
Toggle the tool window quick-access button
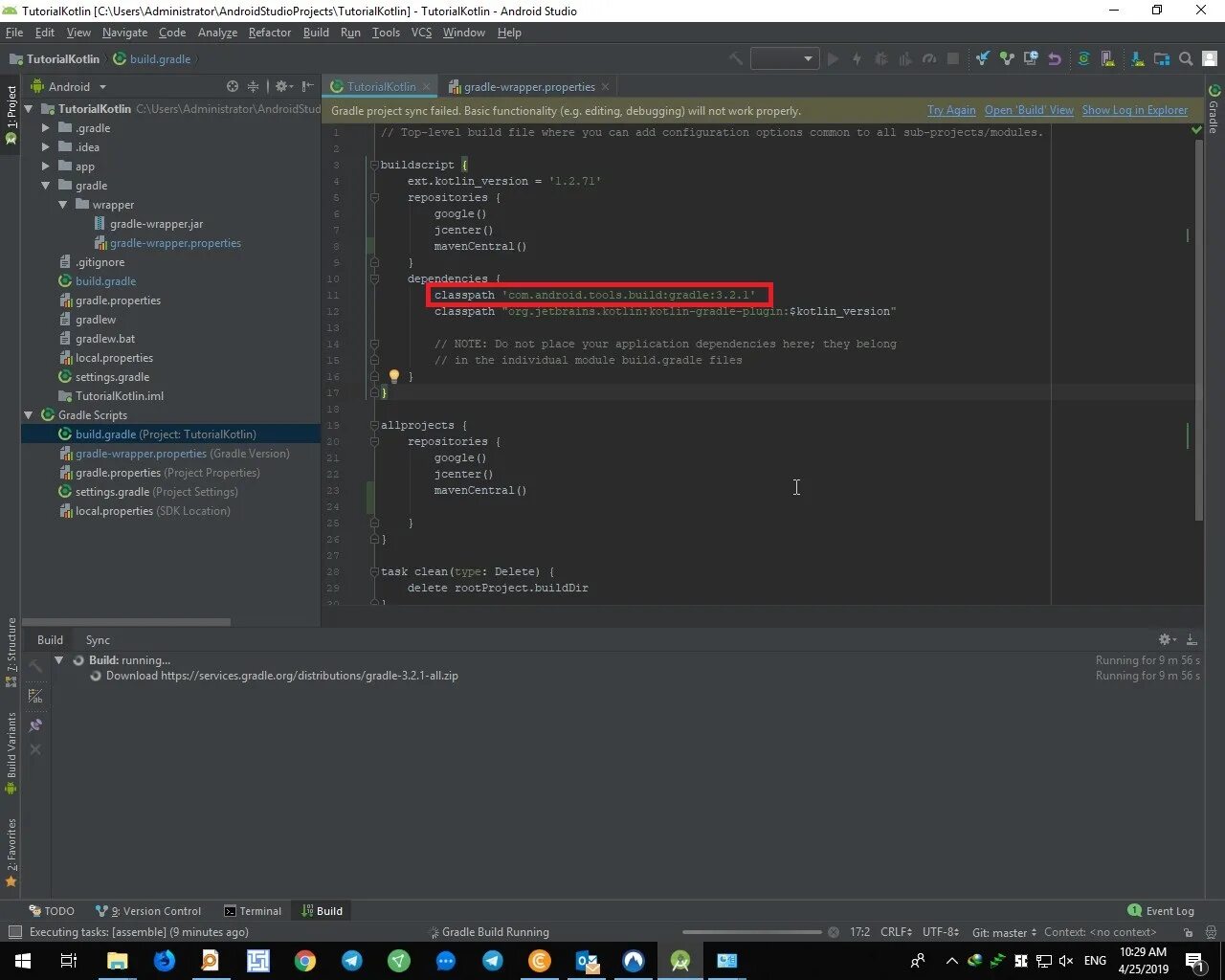click(13, 932)
